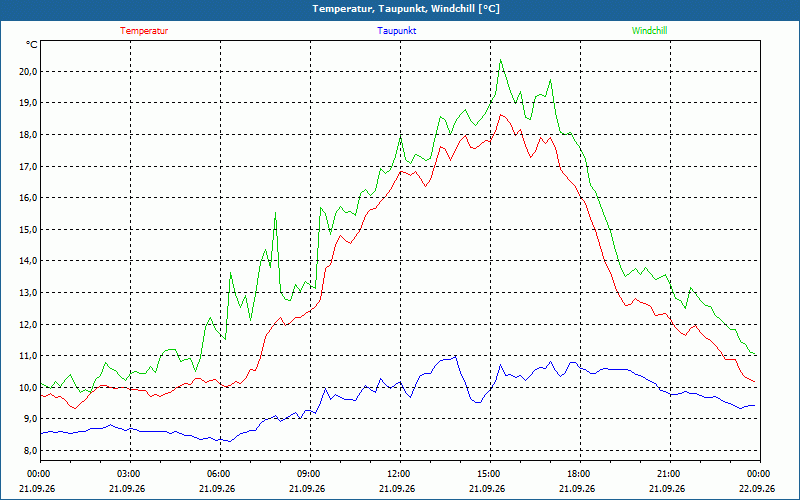
Task: Click the green Windchill peak after 15:00
Action: [501, 60]
